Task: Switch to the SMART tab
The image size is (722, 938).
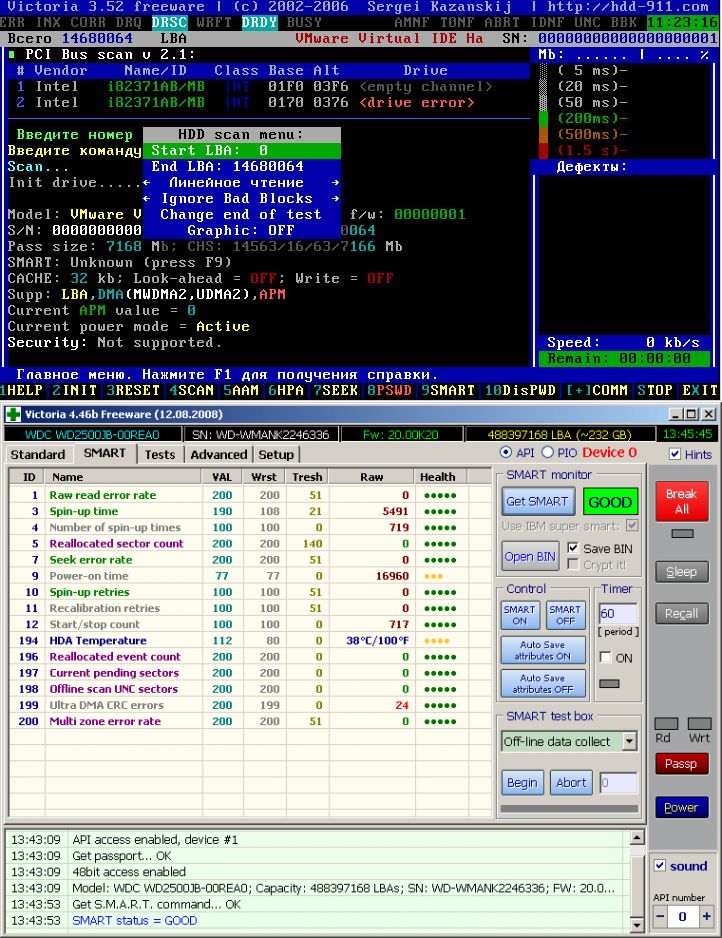Action: [105, 453]
